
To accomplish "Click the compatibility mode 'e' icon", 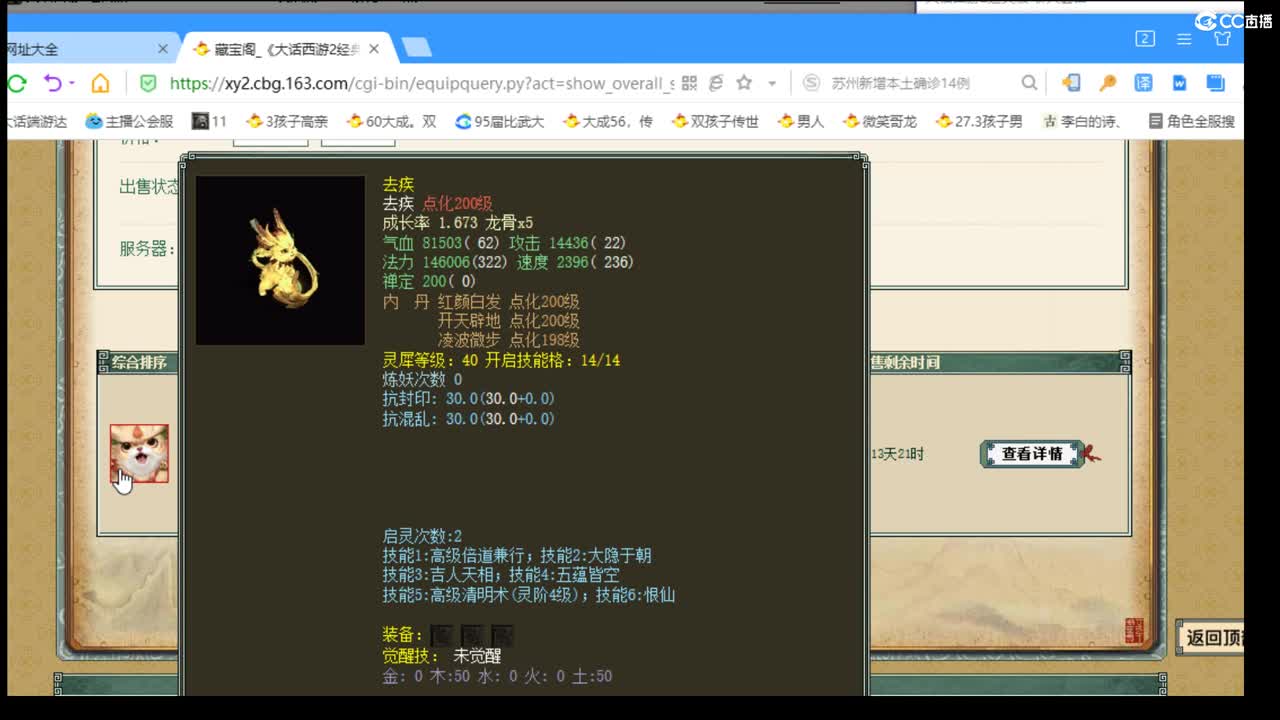I will [x=716, y=83].
